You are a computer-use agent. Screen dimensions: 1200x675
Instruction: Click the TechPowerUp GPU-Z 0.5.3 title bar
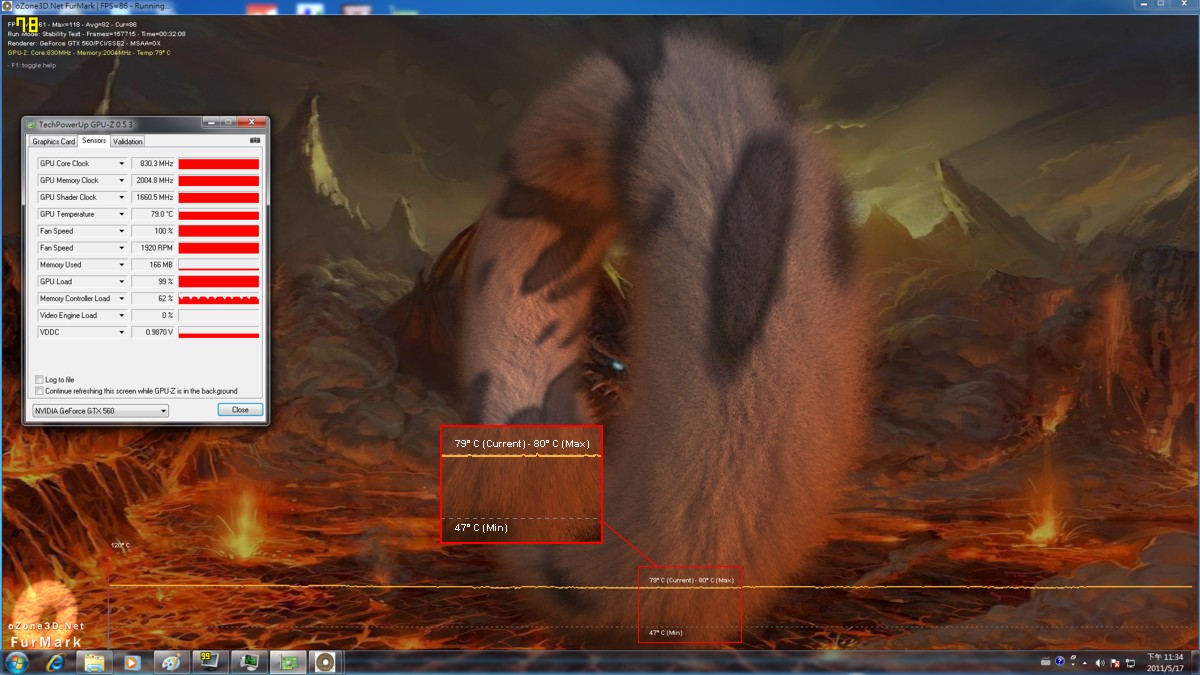(143, 124)
